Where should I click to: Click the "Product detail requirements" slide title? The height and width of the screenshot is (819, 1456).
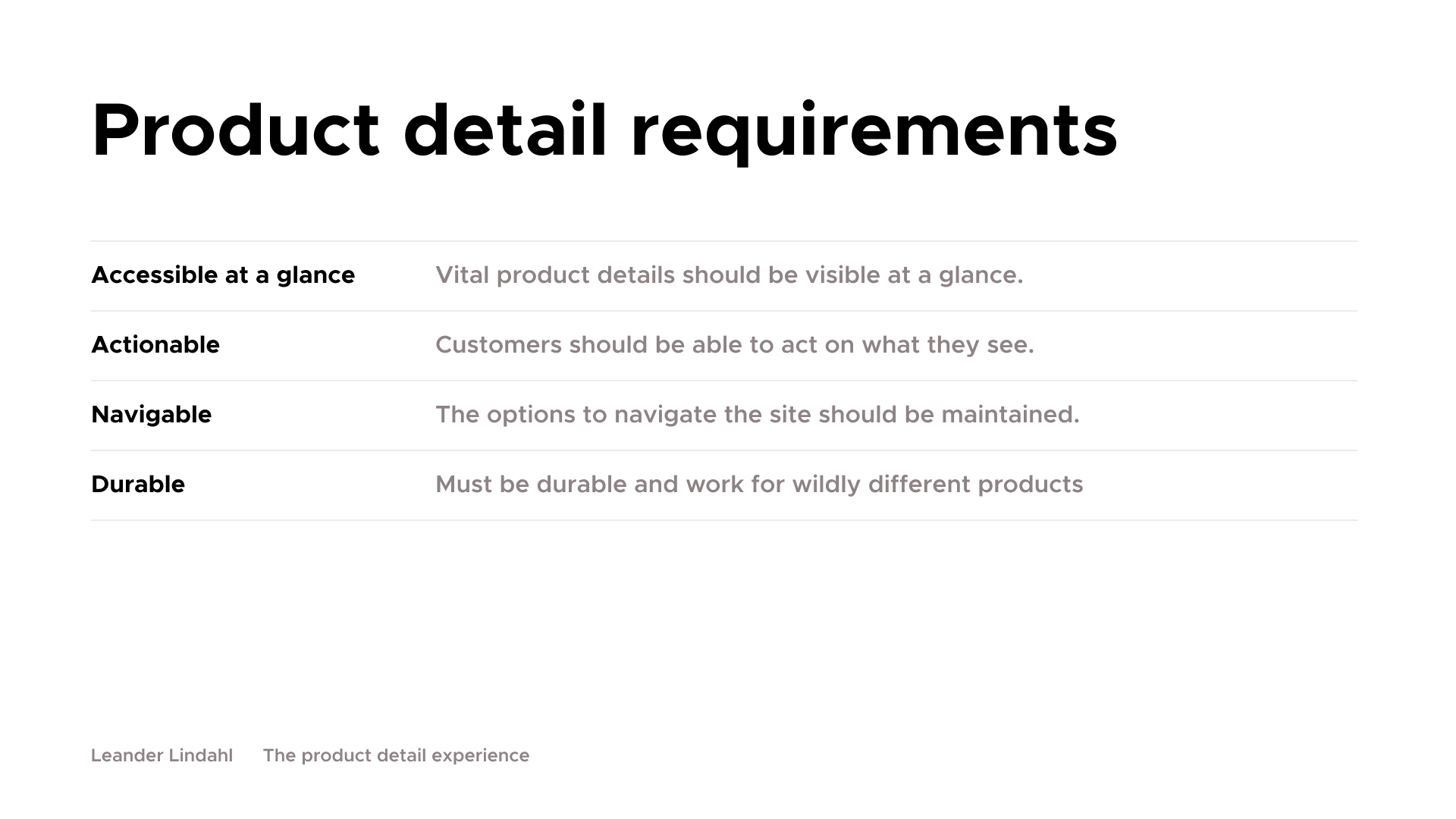(604, 130)
